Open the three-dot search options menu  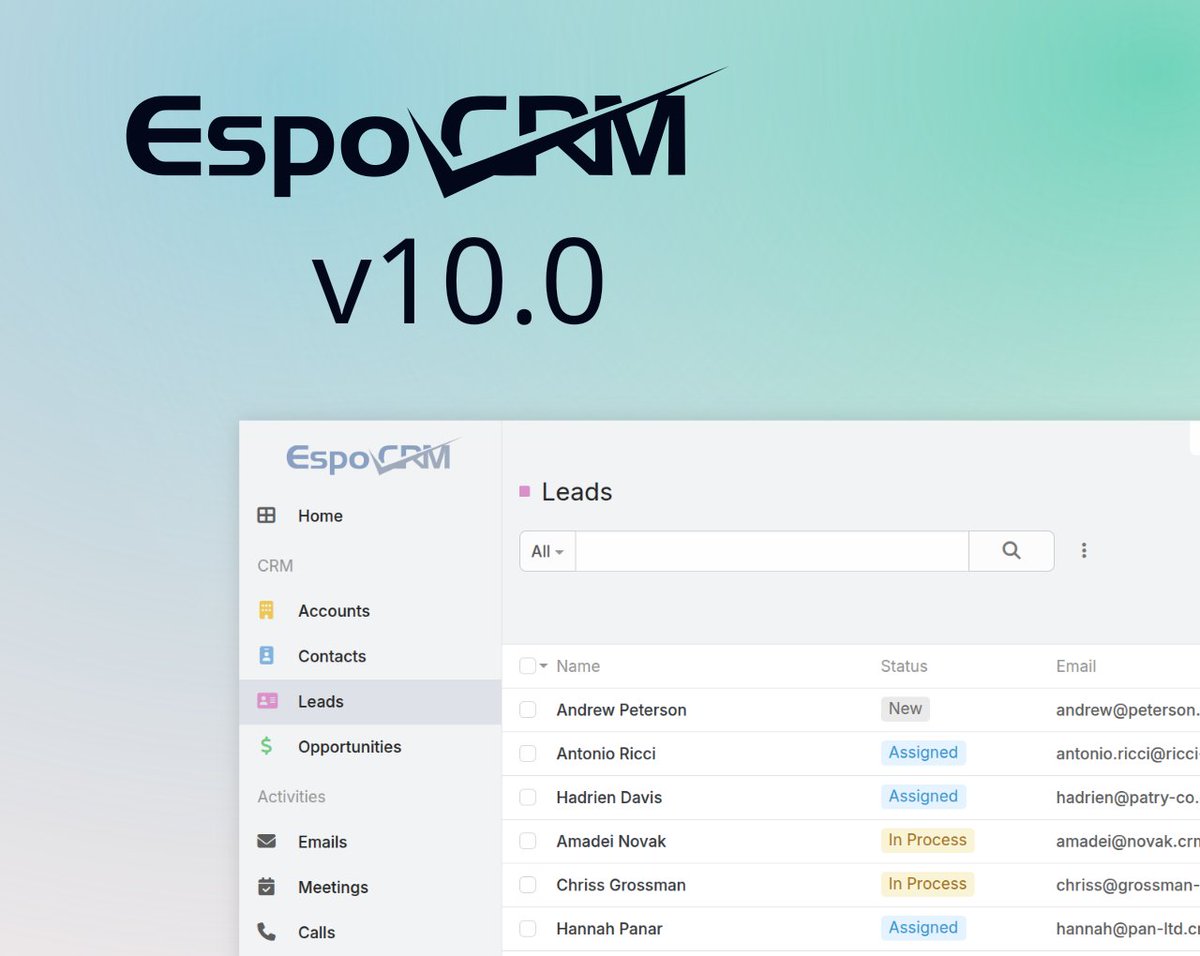tap(1084, 551)
